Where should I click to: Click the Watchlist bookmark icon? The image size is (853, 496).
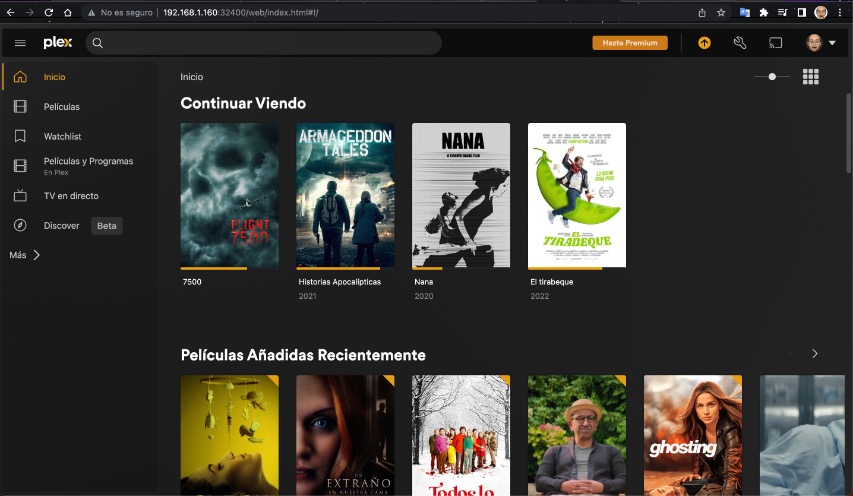pos(20,136)
